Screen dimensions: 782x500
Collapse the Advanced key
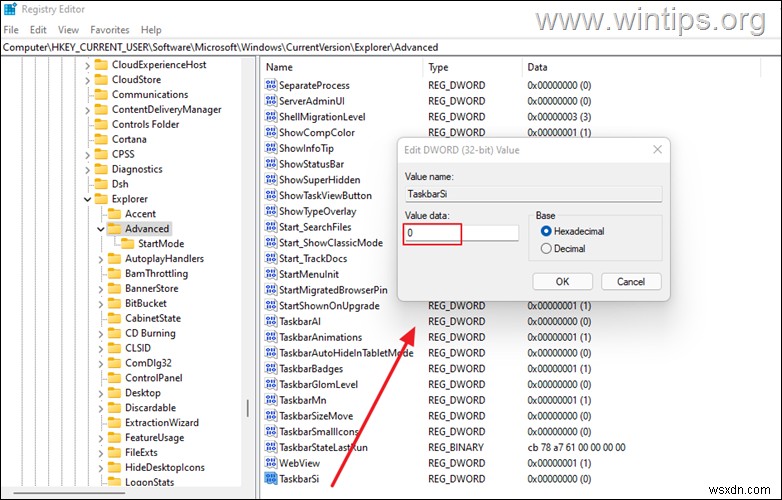point(101,229)
